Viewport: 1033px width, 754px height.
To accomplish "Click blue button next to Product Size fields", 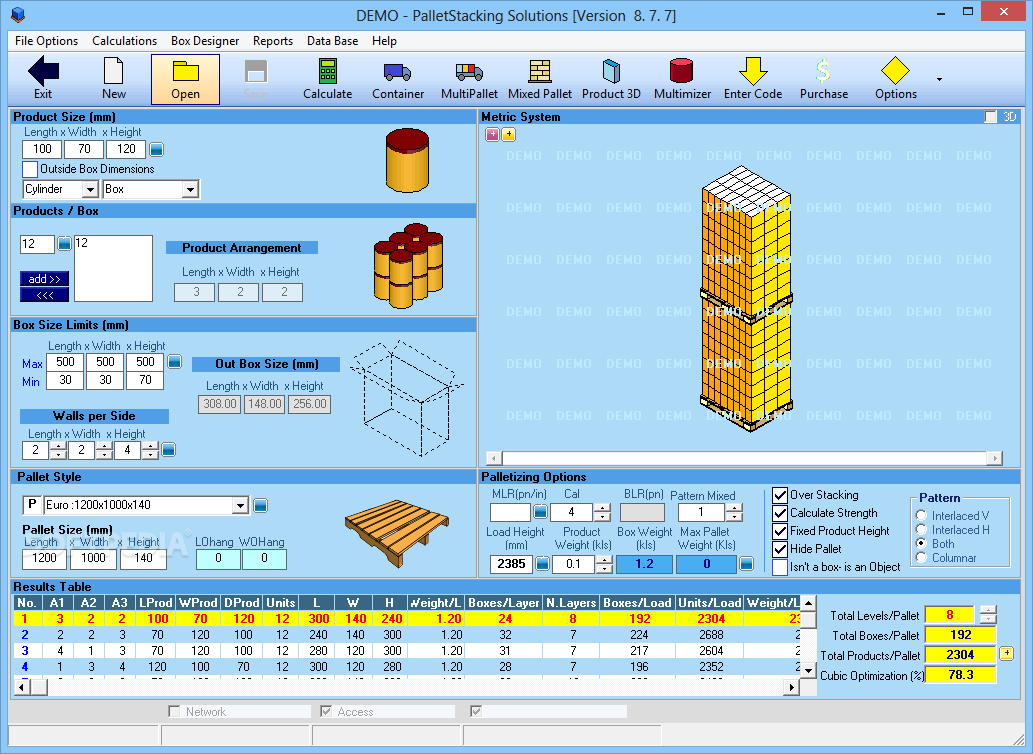I will (156, 149).
